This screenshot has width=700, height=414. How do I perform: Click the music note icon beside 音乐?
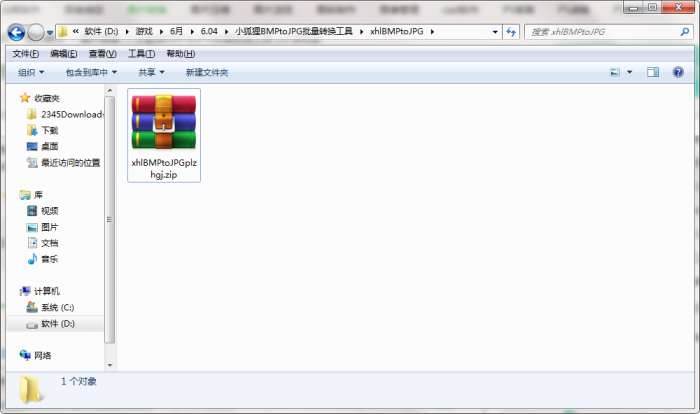click(32, 259)
